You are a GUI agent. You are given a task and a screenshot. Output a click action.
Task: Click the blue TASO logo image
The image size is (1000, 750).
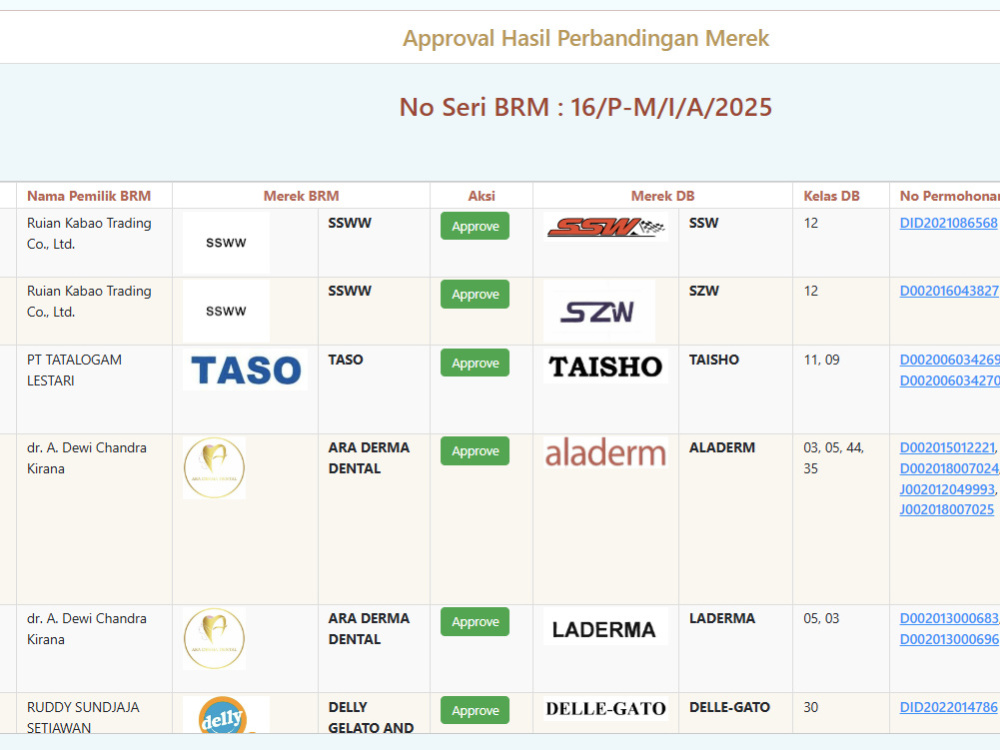[x=245, y=369]
